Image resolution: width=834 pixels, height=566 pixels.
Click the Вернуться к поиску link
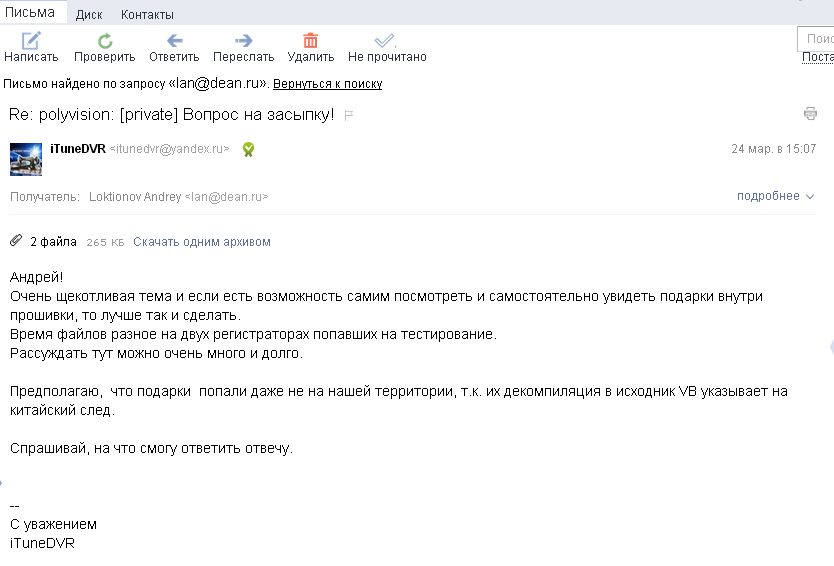click(328, 84)
